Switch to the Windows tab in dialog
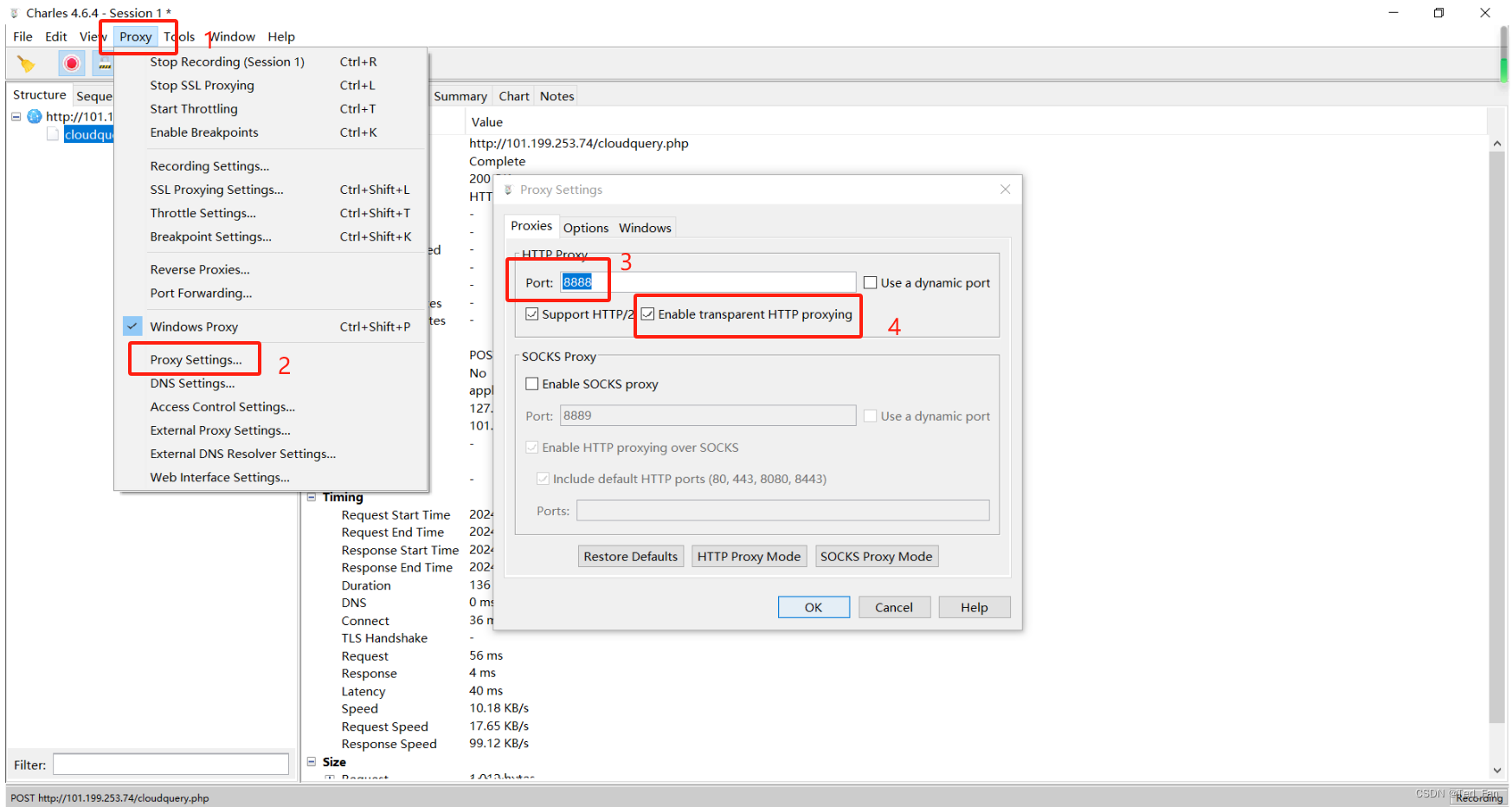Image resolution: width=1512 pixels, height=807 pixels. click(645, 228)
